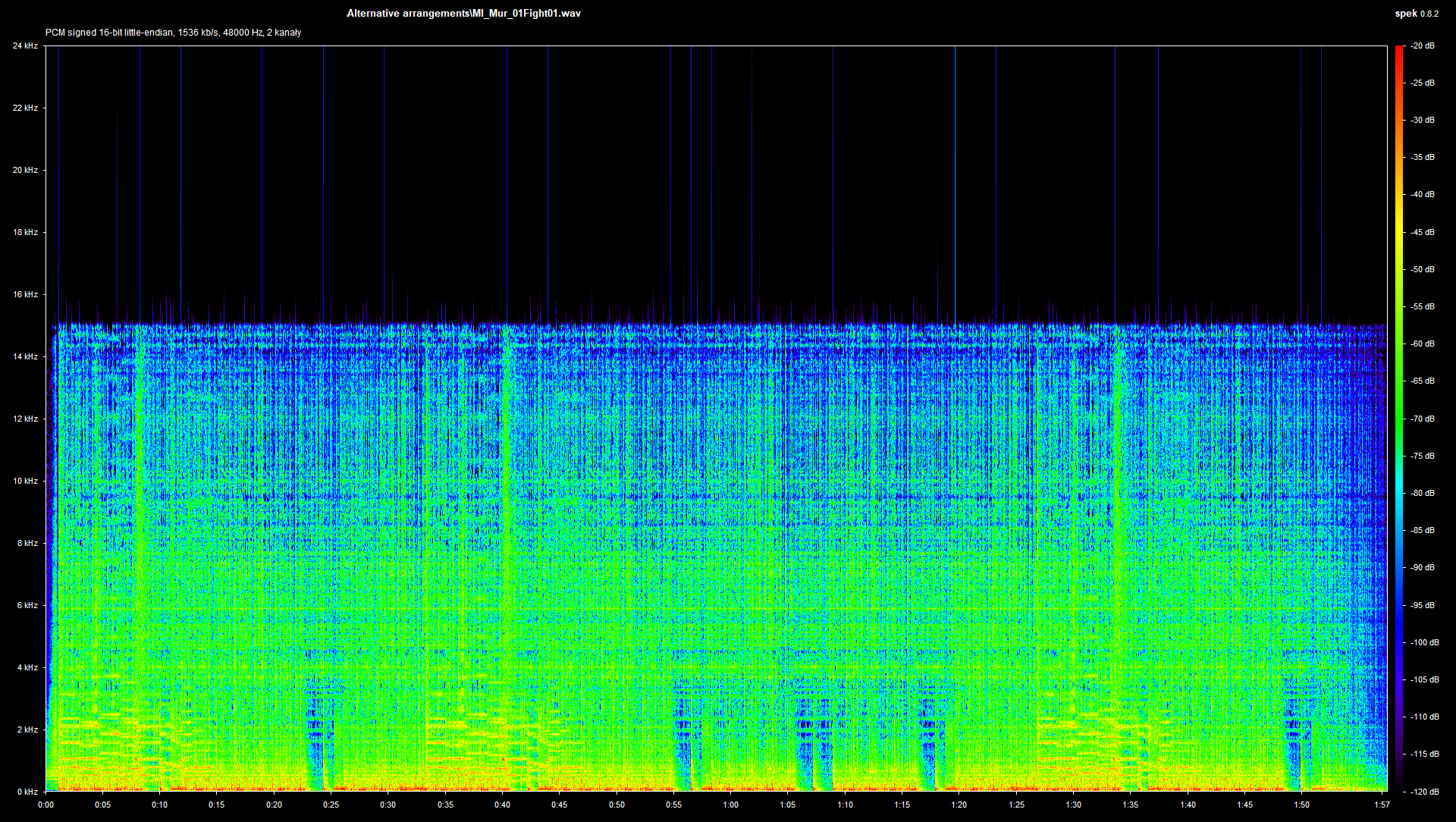Click the 1:30 time axis marker
Screen dimensions: 1456x822
(1073, 805)
